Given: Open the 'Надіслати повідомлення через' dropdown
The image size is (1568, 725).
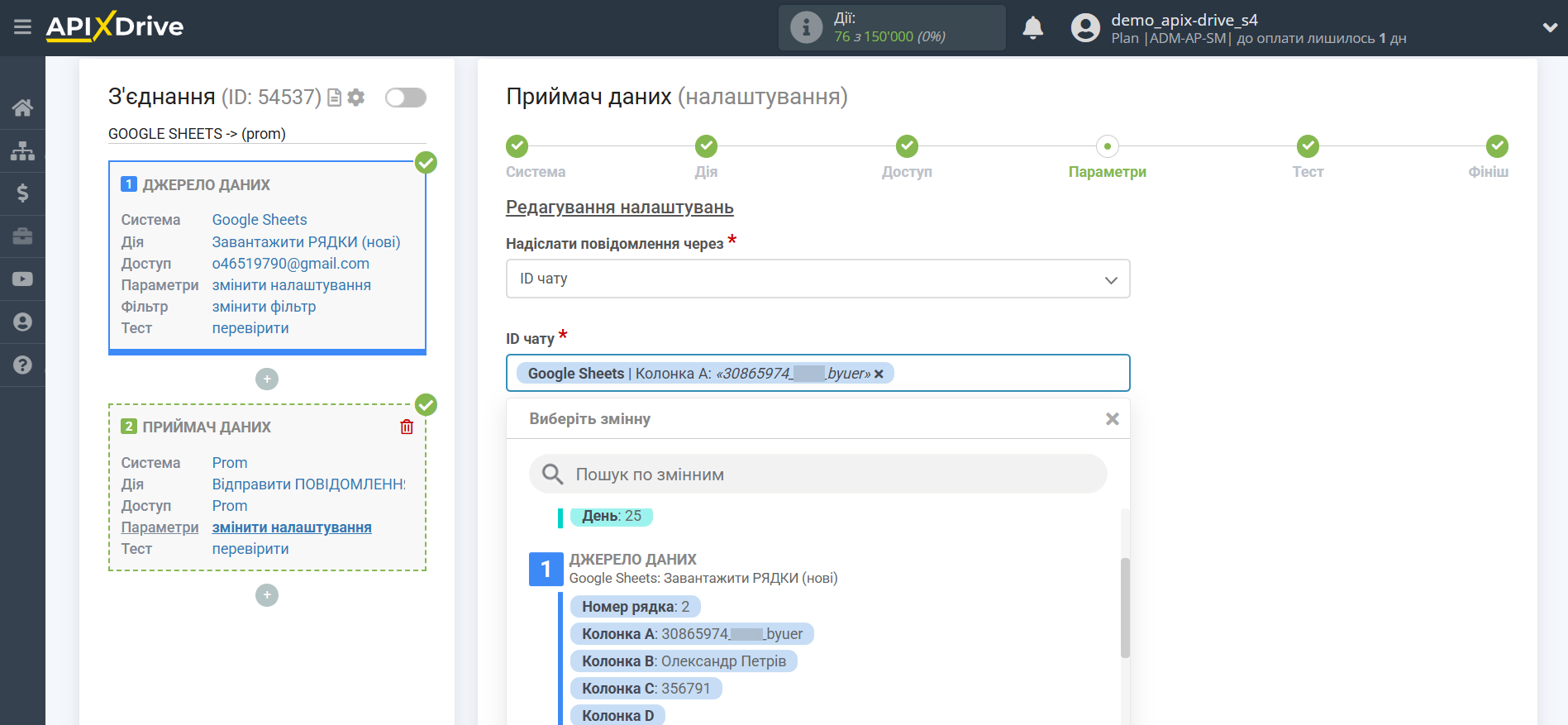Looking at the screenshot, I should pos(817,279).
